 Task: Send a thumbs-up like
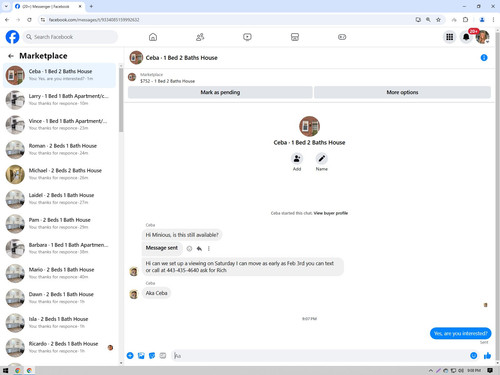click(487, 356)
